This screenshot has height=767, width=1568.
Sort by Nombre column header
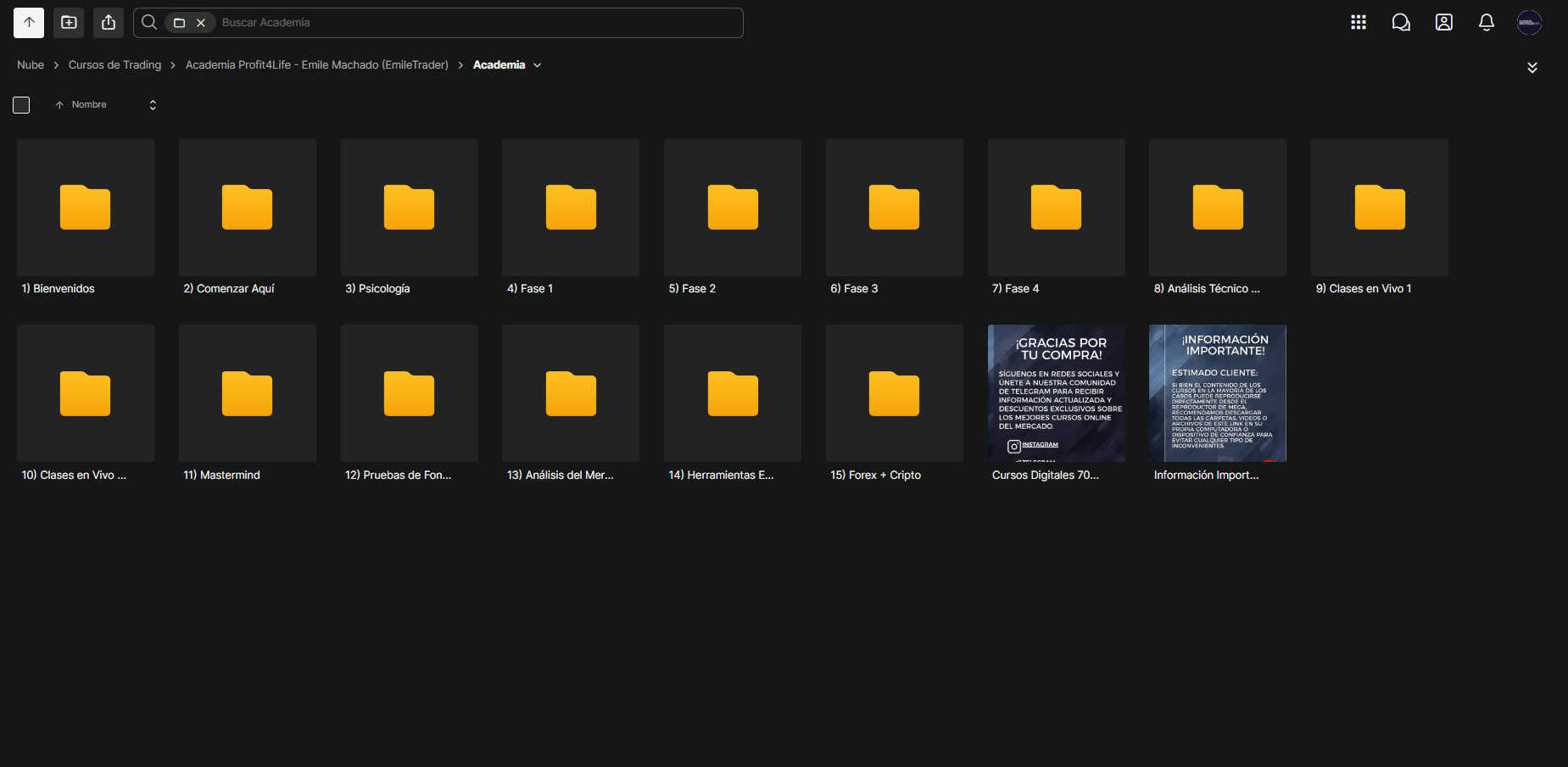tap(89, 105)
